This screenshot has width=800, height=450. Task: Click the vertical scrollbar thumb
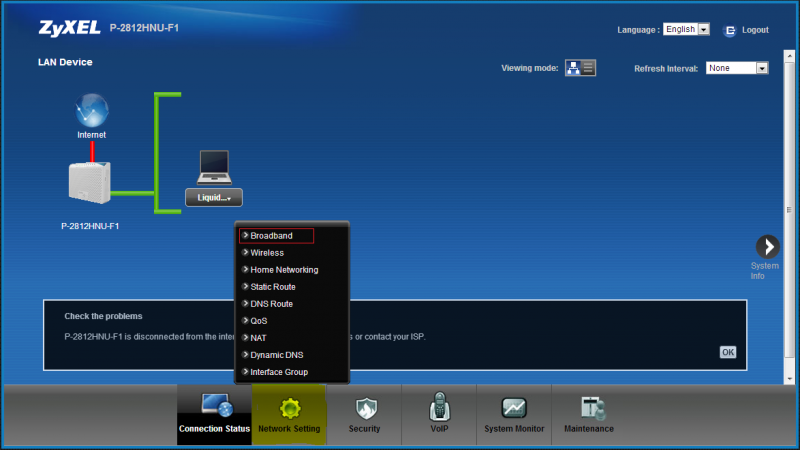(x=789, y=209)
